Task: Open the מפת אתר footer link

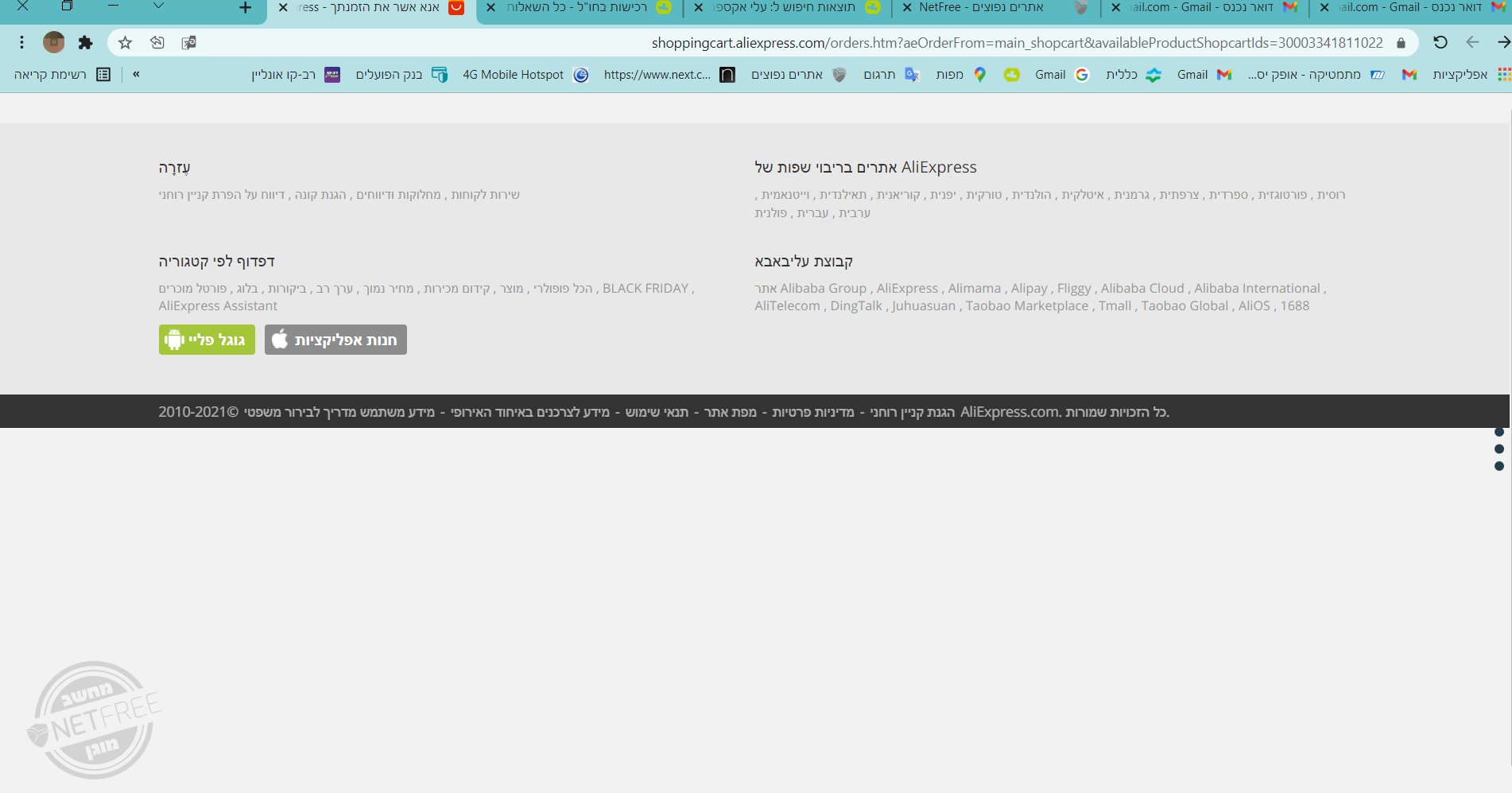Action: (731, 412)
